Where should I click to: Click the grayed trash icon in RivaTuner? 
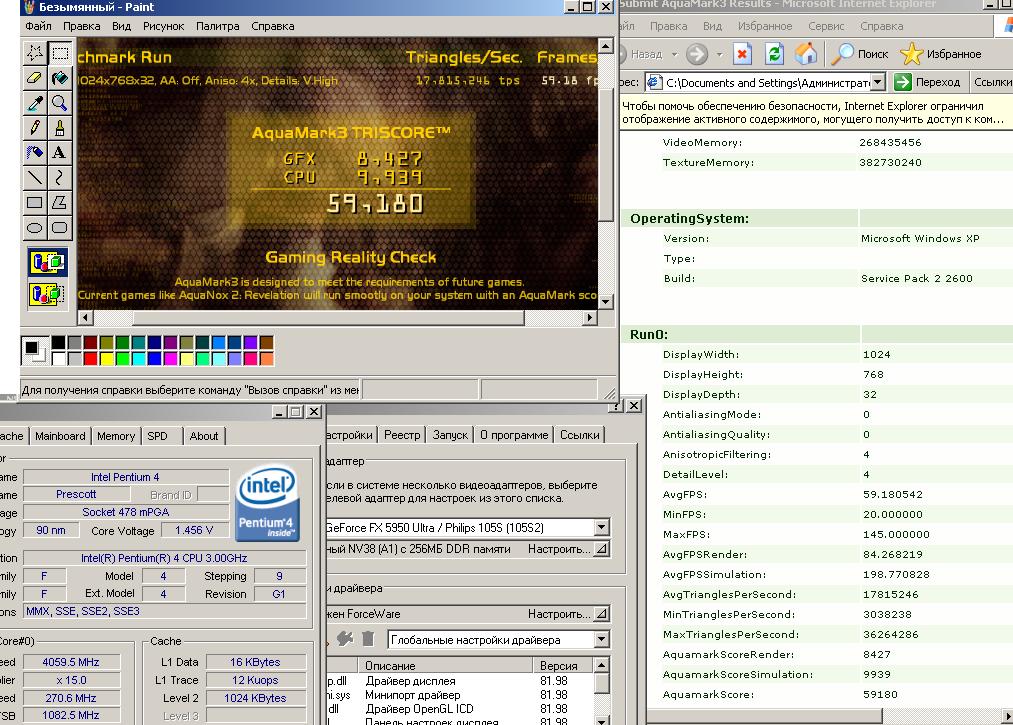tap(368, 639)
